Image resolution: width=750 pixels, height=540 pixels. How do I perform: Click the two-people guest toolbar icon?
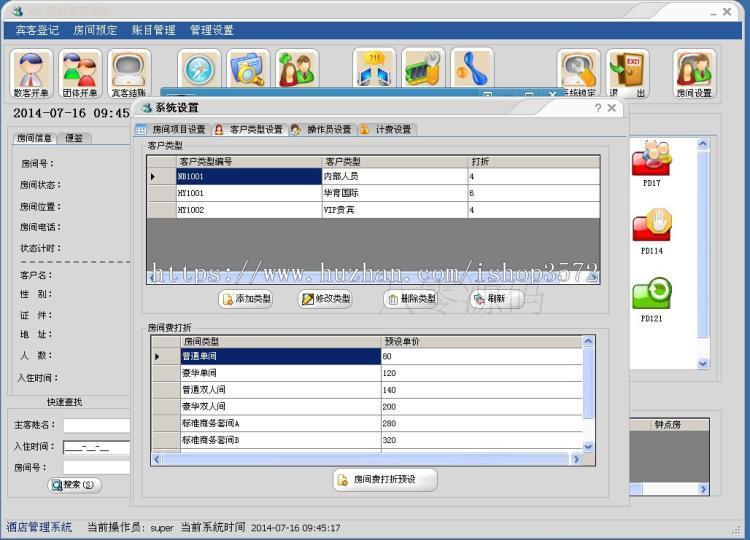click(297, 69)
